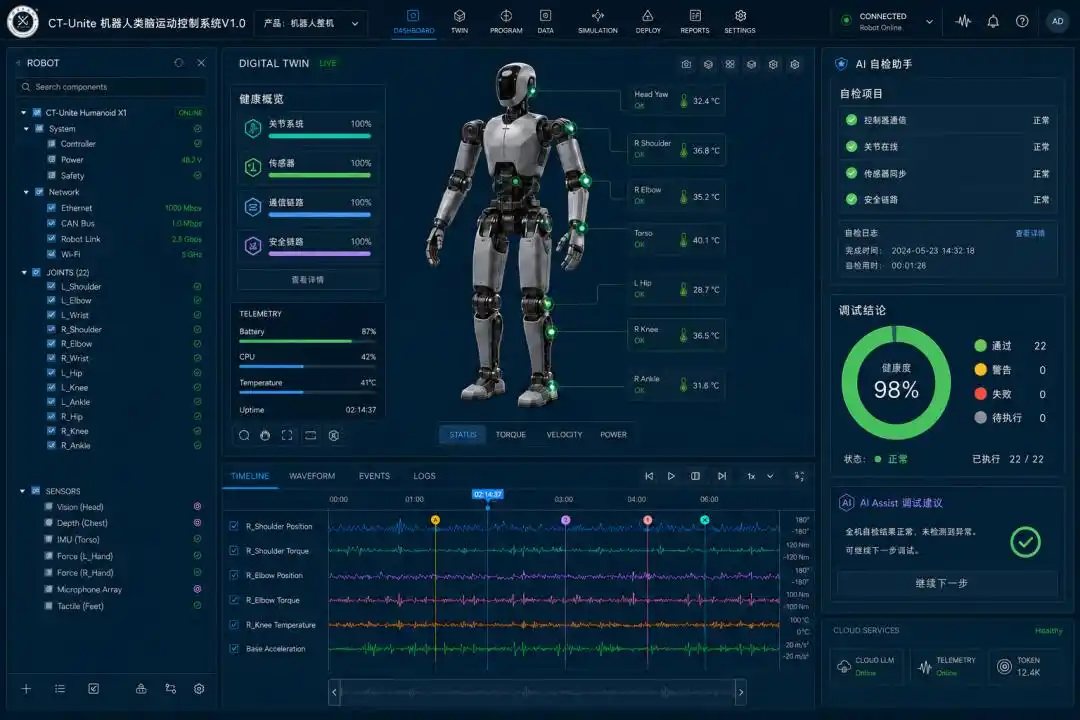
Task: Open the product 机器人整机 dropdown
Action: [311, 23]
